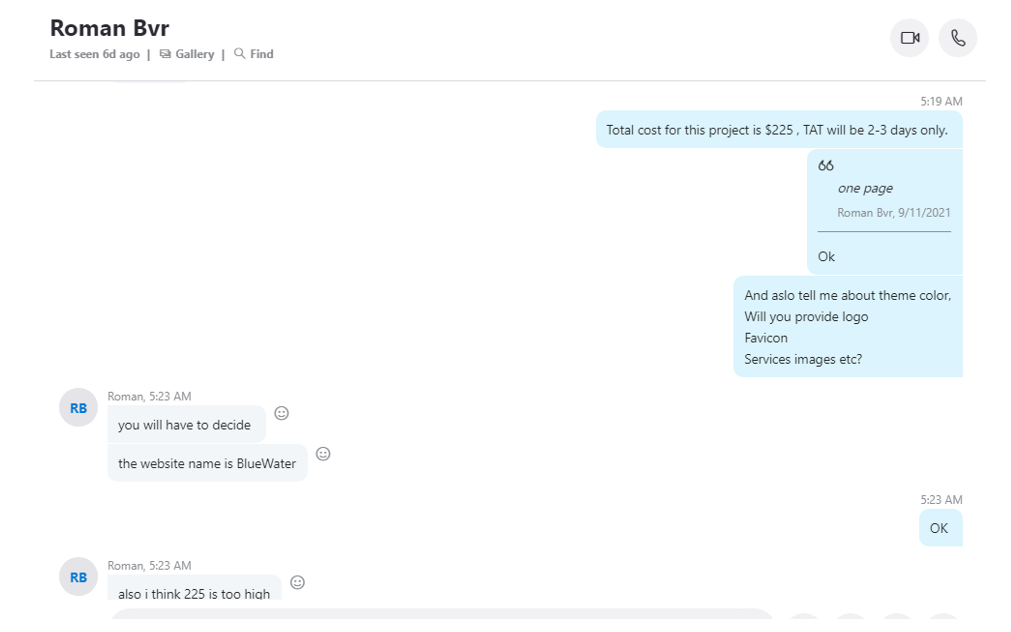This screenshot has width=1011, height=632.
Task: Click the 'the website name is BlueWater' bubble
Action: pyautogui.click(x=208, y=463)
